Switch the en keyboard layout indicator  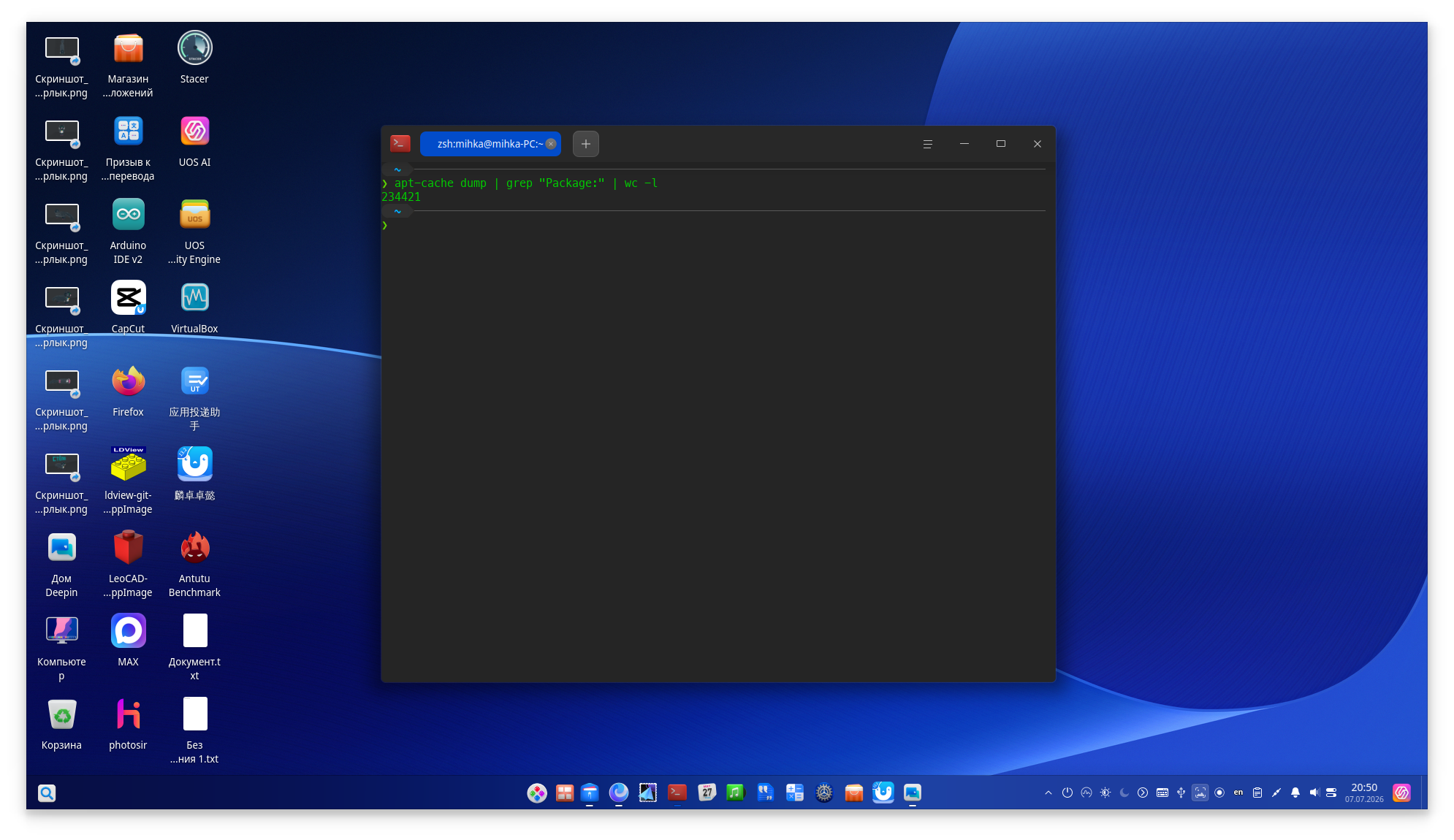click(1238, 793)
